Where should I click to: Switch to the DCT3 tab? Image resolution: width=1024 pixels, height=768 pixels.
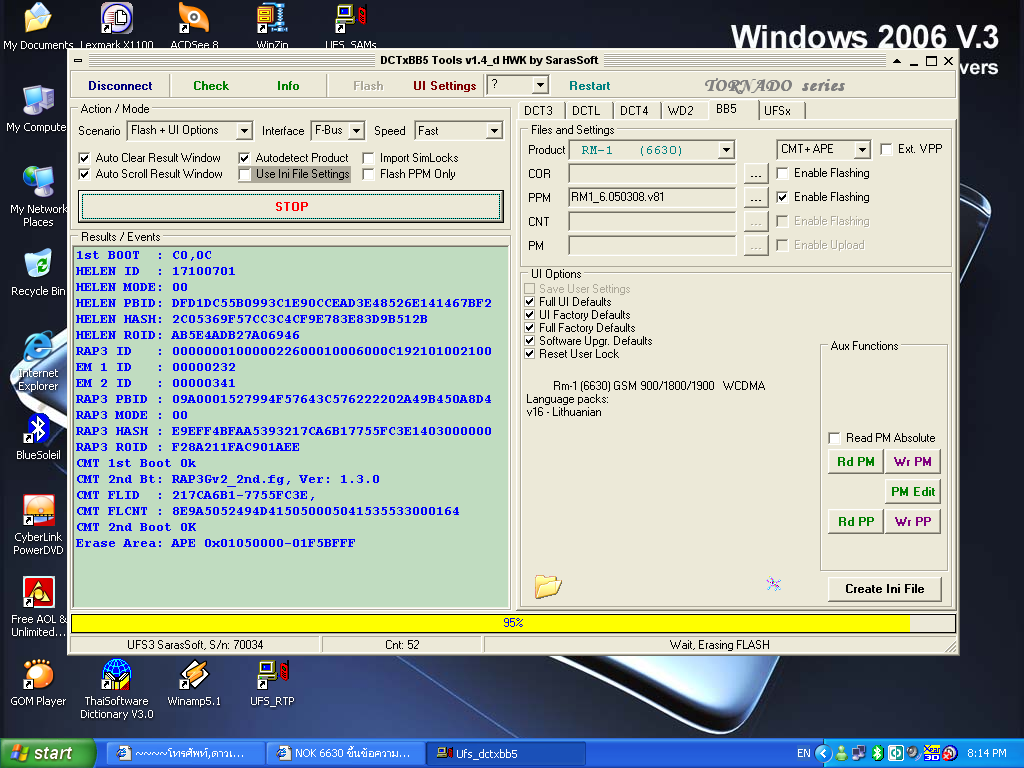pyautogui.click(x=538, y=111)
